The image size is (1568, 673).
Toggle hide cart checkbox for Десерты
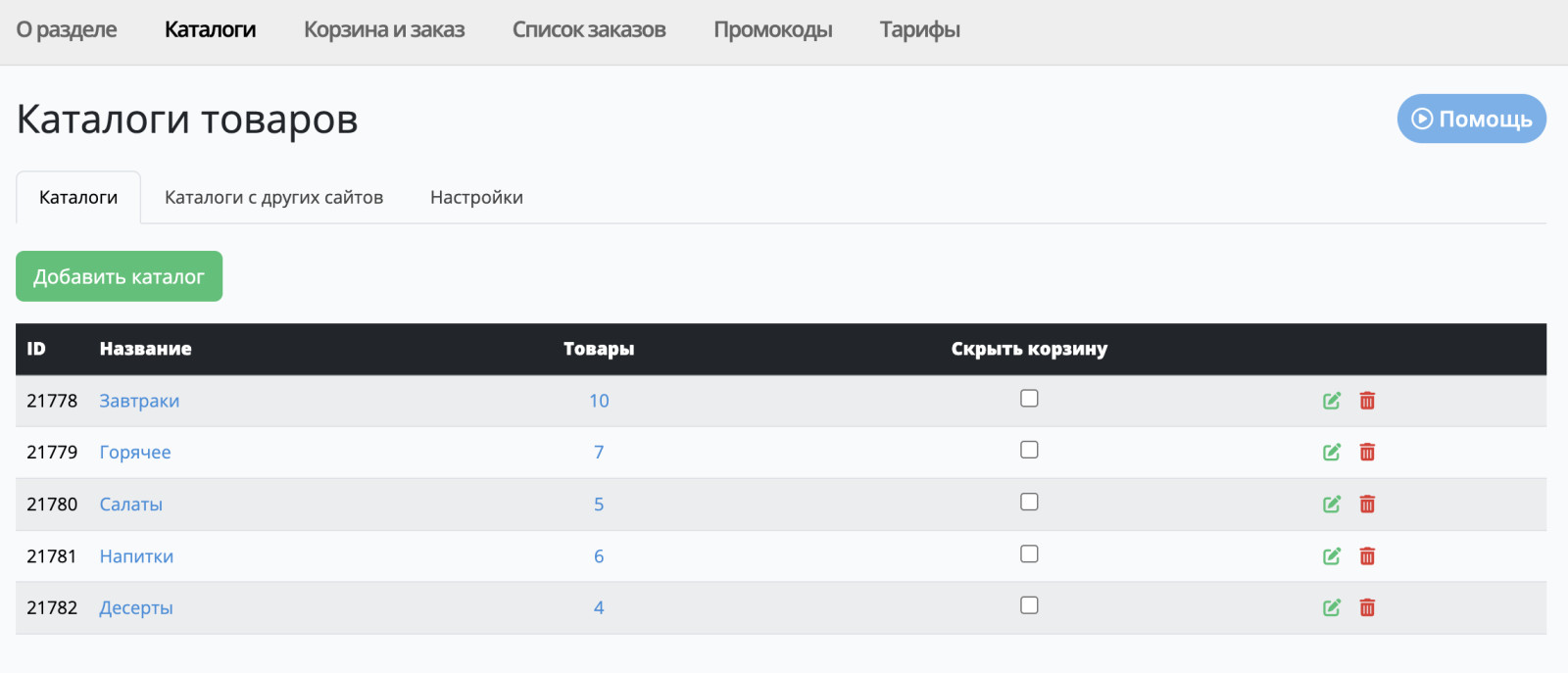(x=1029, y=605)
